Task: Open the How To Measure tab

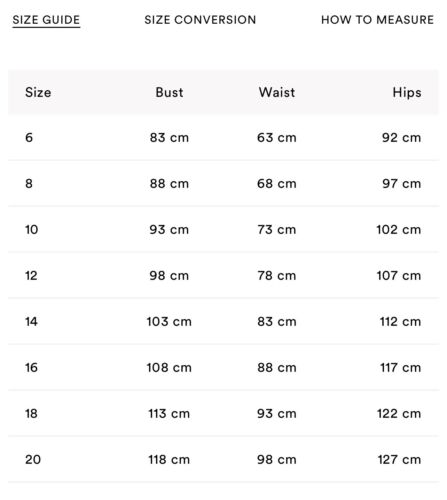Action: 377,20
